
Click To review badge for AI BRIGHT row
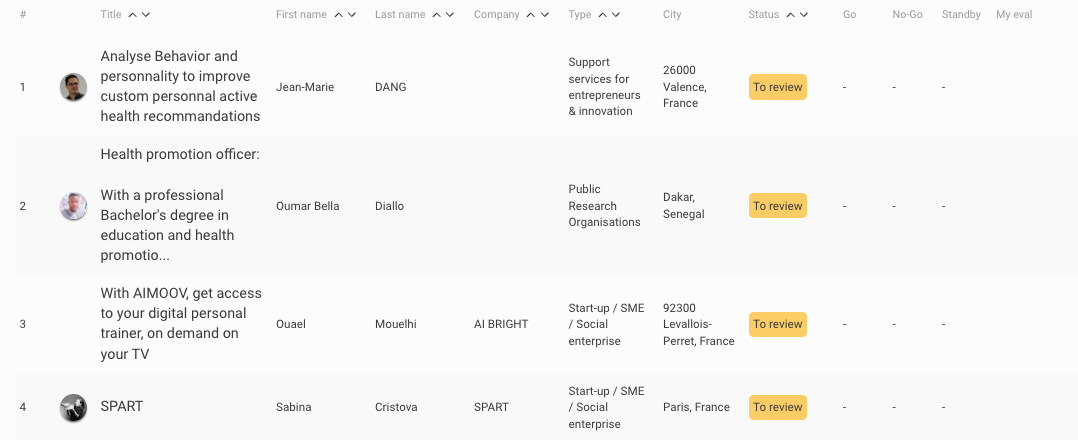point(778,324)
